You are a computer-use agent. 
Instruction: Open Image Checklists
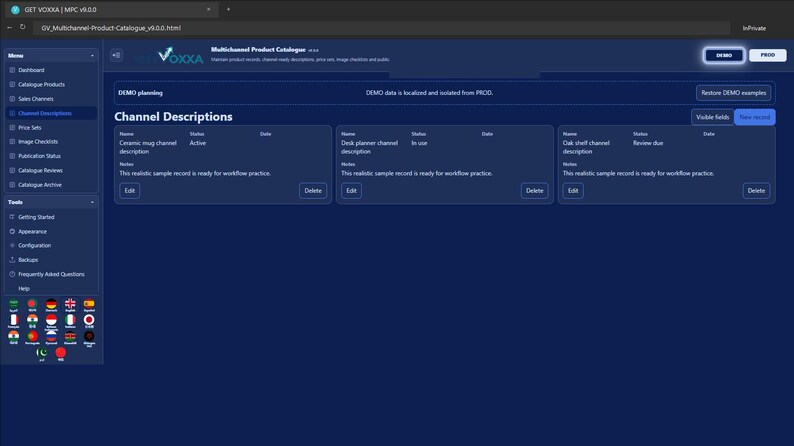tap(51, 142)
